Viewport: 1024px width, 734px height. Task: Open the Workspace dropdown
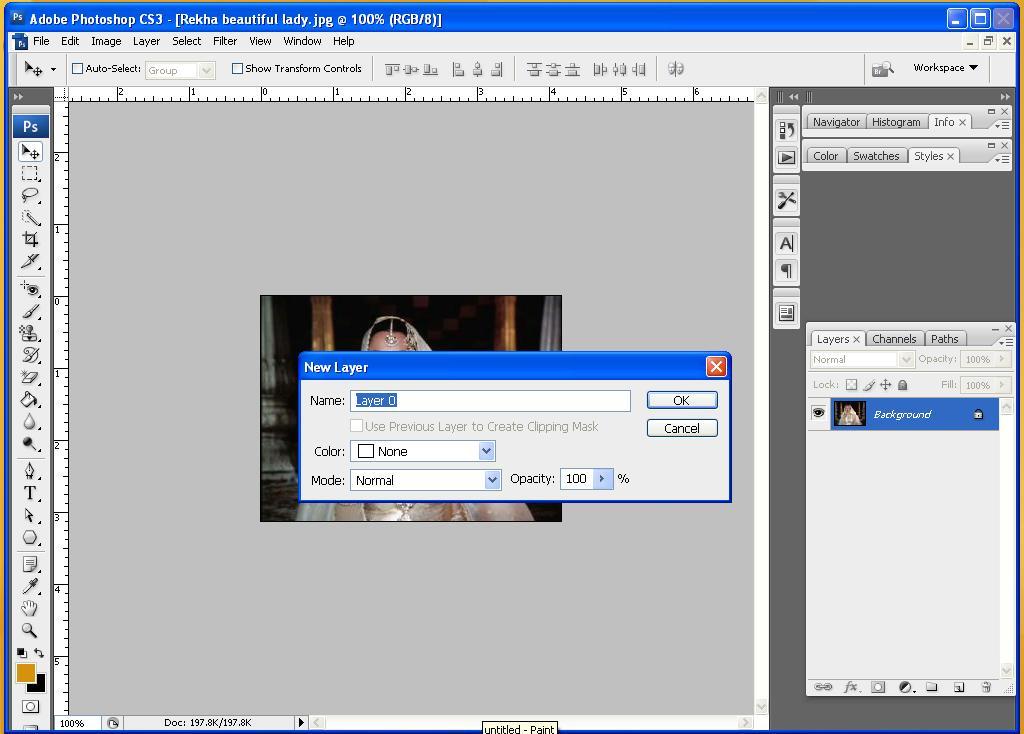[941, 68]
